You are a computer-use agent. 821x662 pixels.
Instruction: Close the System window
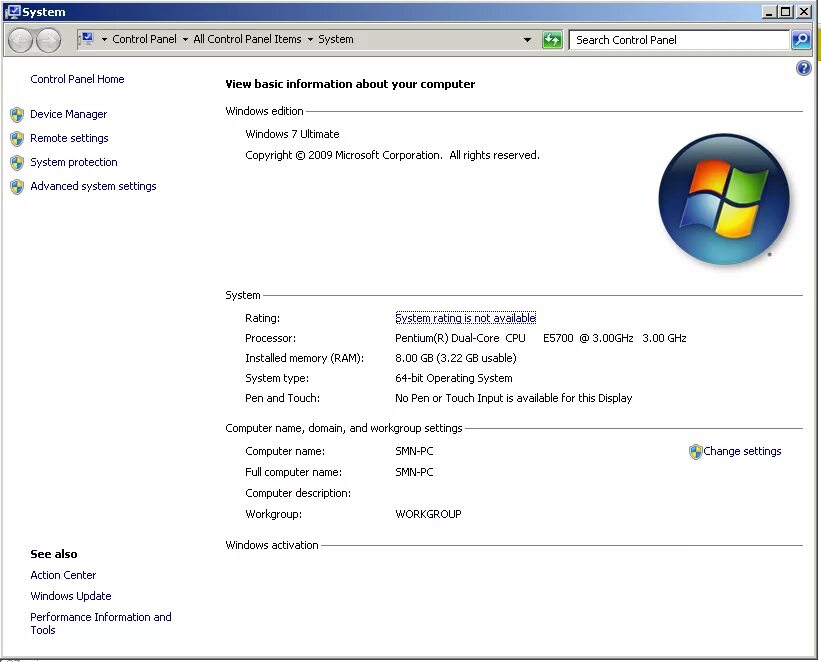point(803,12)
